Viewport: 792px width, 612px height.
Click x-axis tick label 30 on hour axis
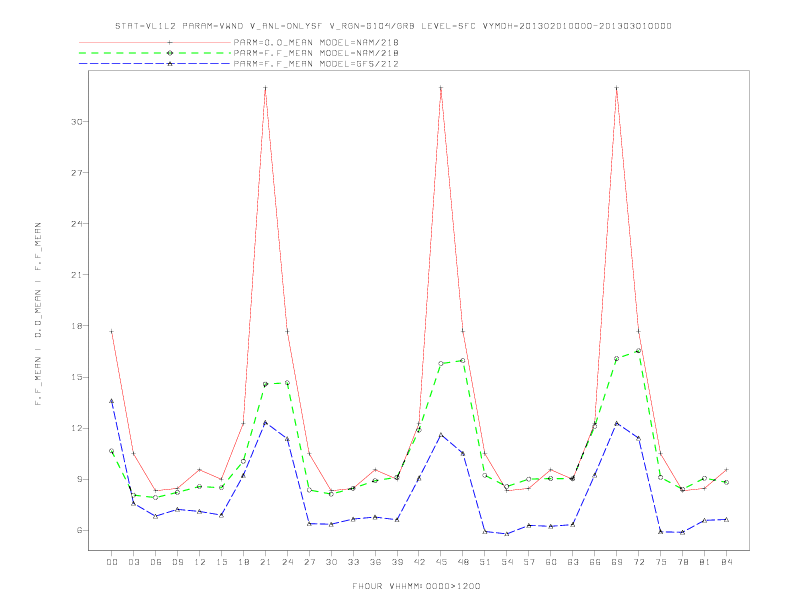(x=331, y=562)
